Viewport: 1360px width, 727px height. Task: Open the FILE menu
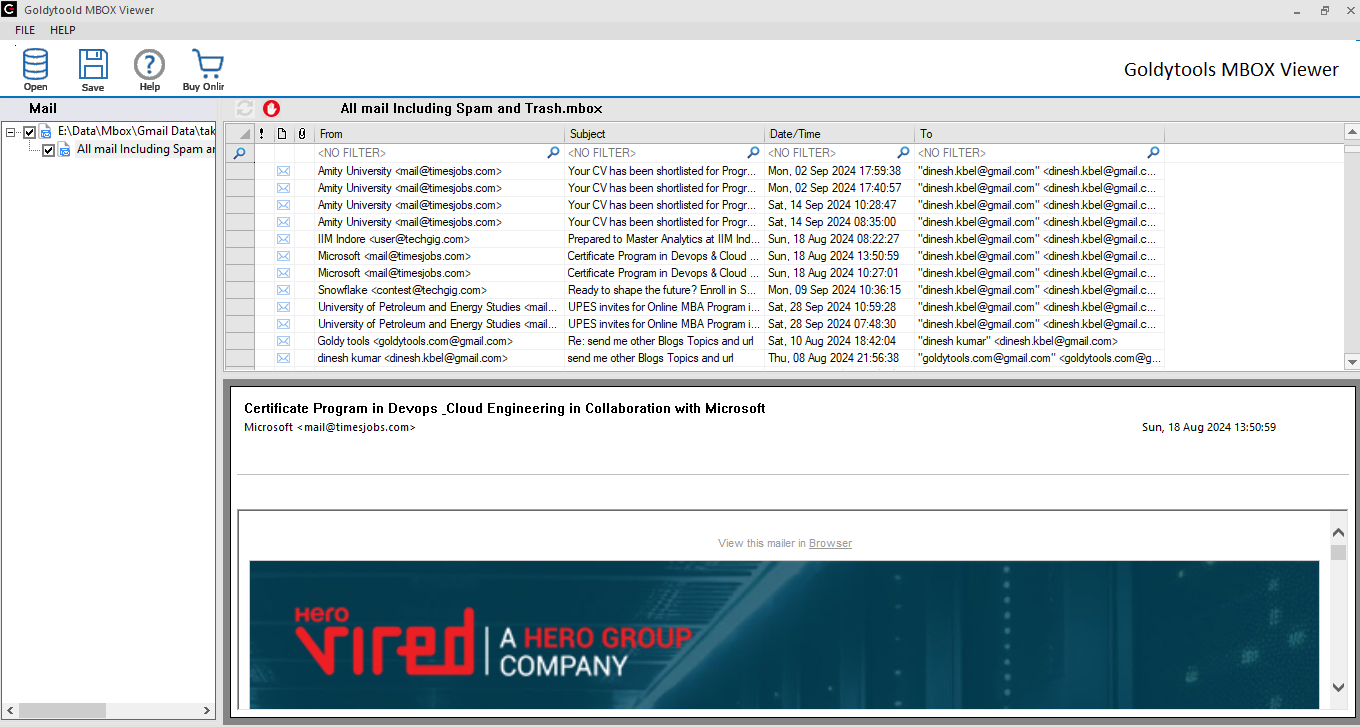25,31
